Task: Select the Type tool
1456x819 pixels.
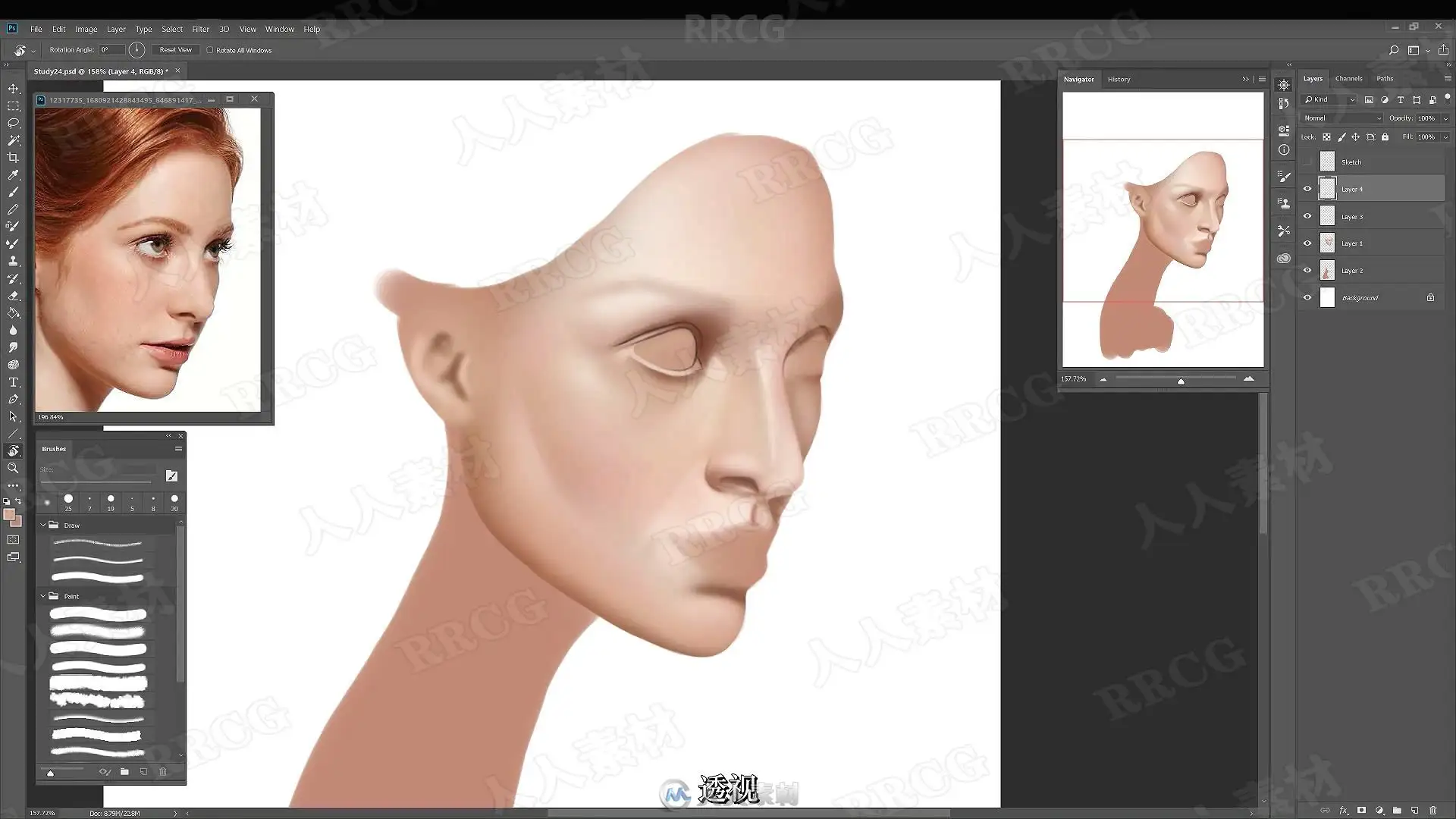Action: (13, 382)
